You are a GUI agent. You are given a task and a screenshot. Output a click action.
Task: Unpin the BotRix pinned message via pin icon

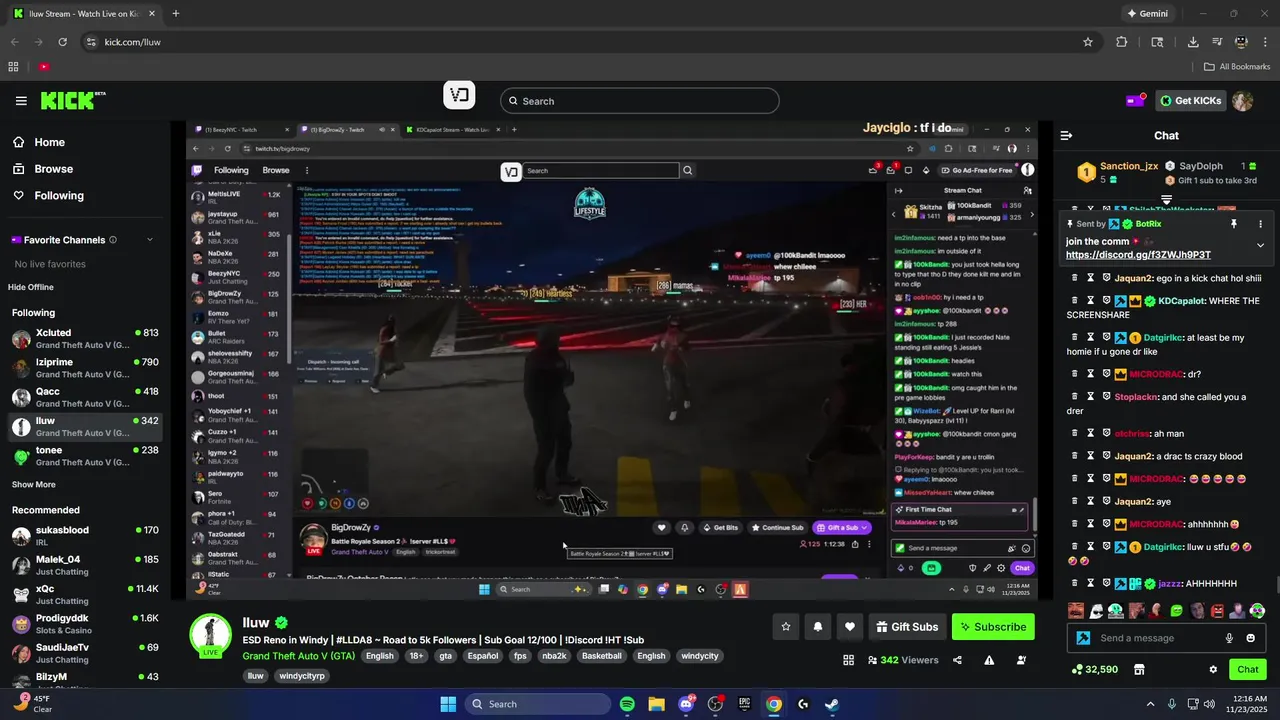click(x=1234, y=224)
